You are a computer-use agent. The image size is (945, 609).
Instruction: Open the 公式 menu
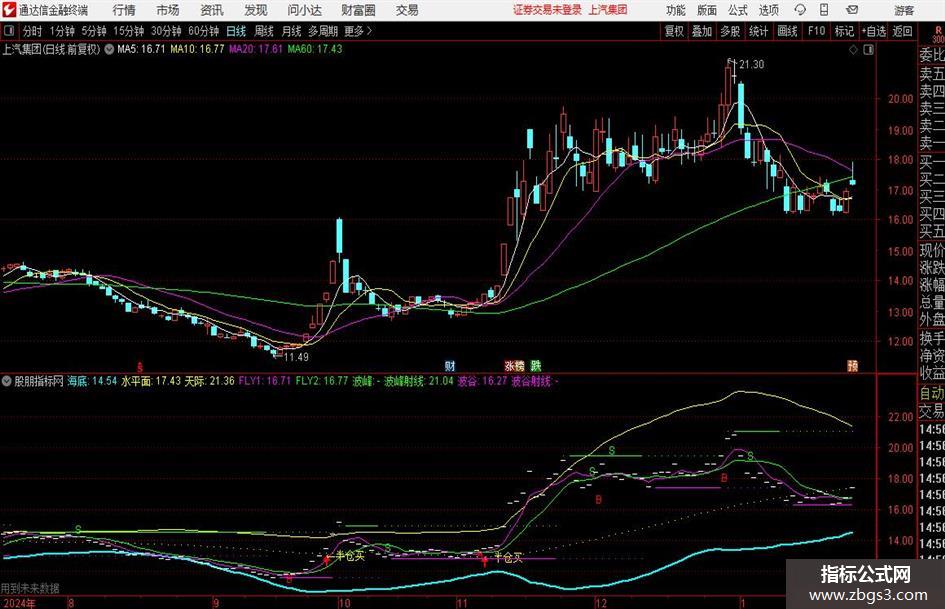738,10
